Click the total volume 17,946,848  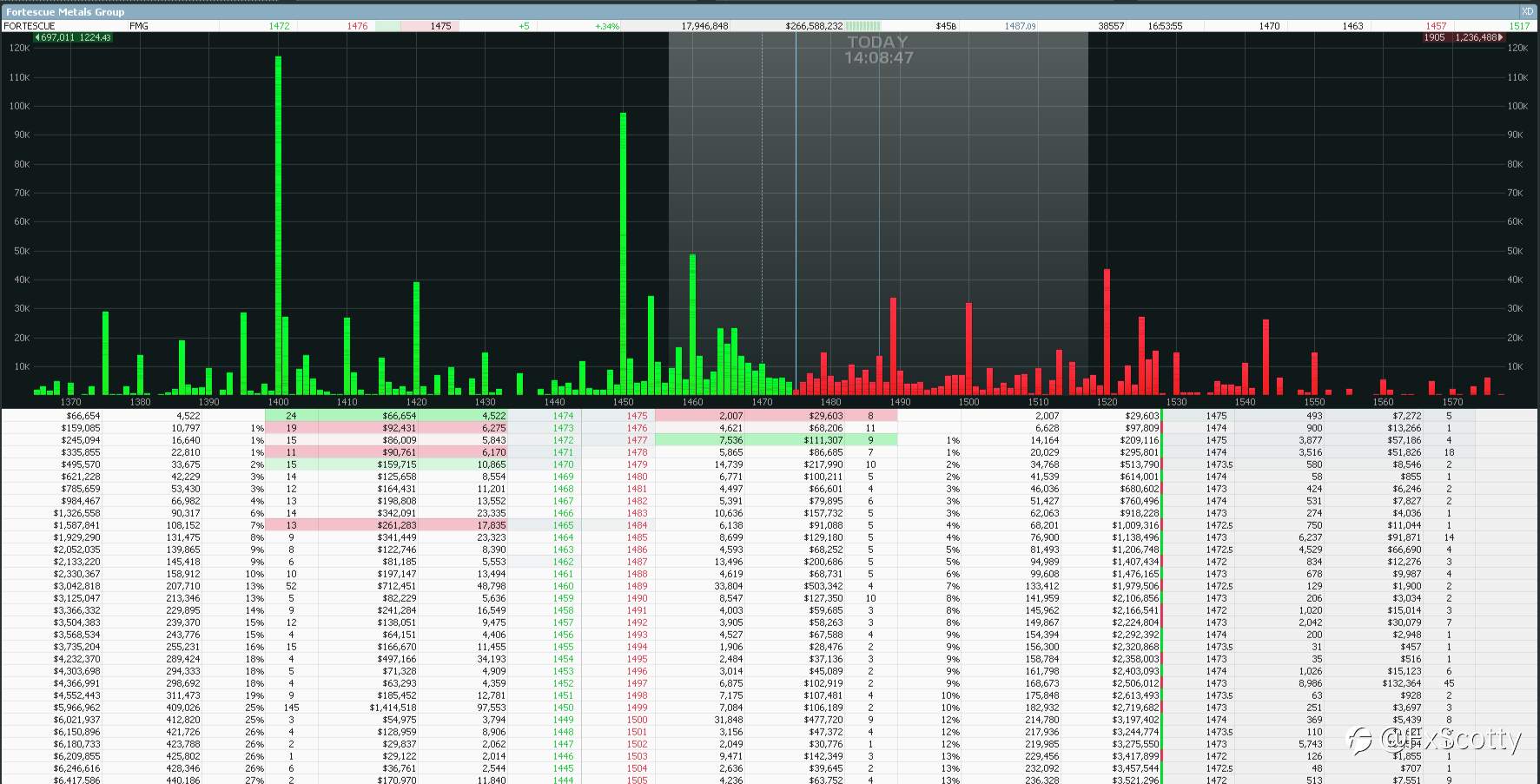point(704,26)
